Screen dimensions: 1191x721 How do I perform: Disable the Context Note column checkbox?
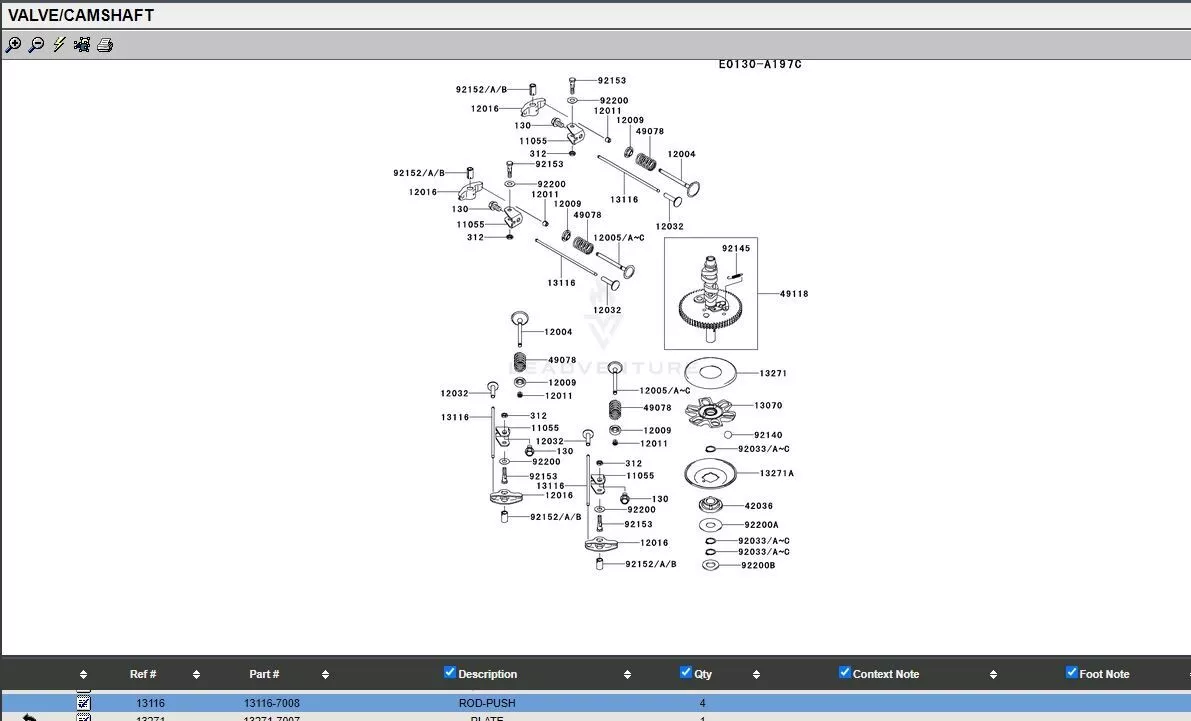tap(845, 673)
